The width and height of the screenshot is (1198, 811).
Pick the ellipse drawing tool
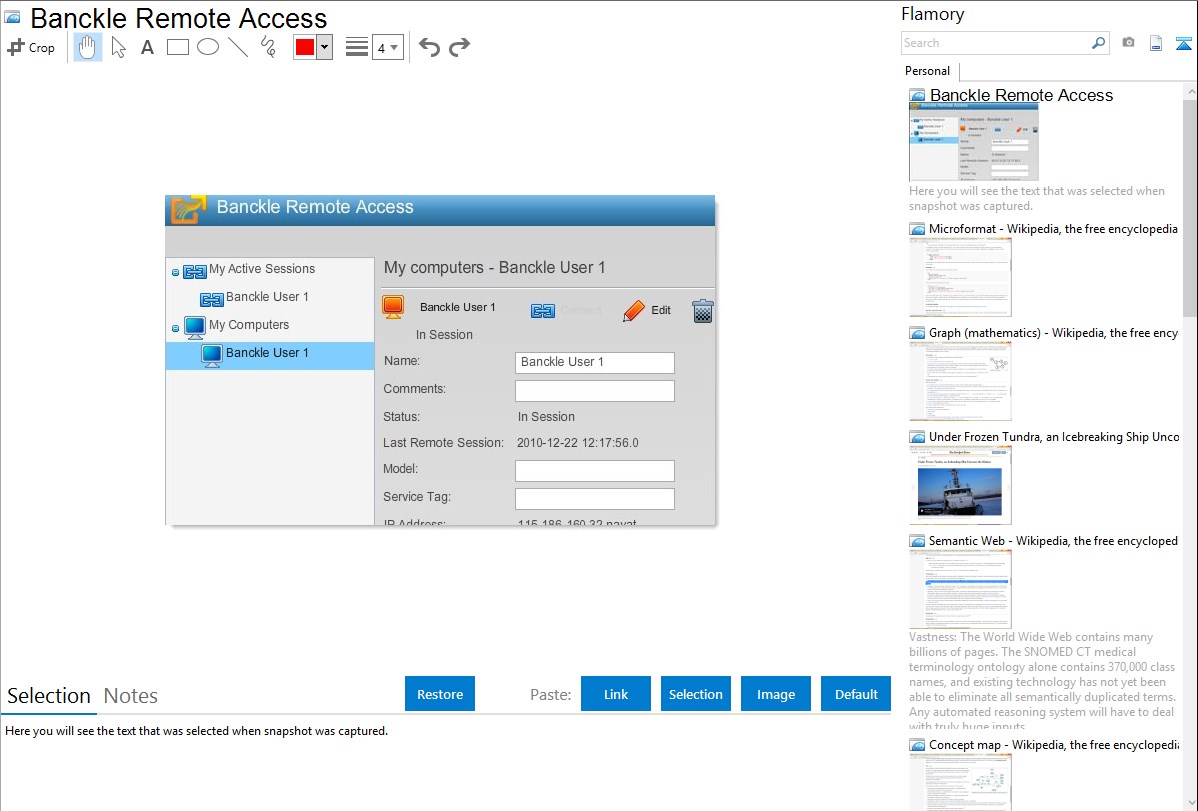pyautogui.click(x=208, y=47)
